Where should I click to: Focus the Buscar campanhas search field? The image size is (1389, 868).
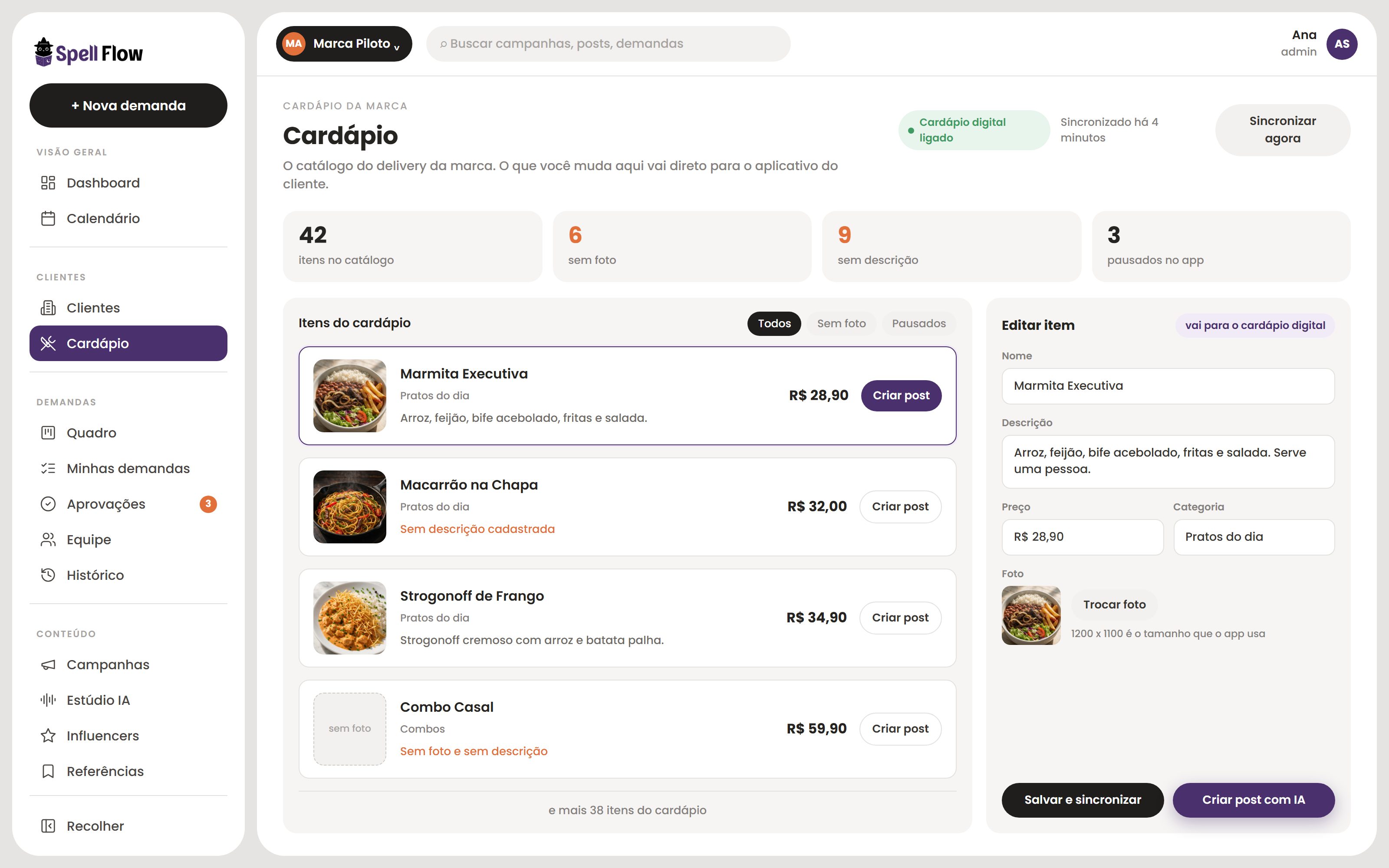[608, 44]
